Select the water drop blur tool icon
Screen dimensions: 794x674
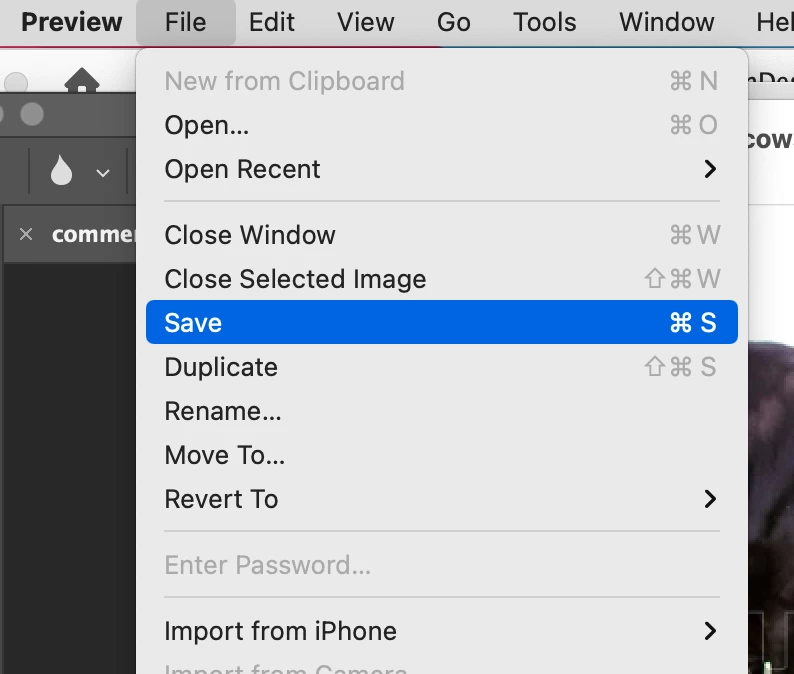[x=62, y=172]
